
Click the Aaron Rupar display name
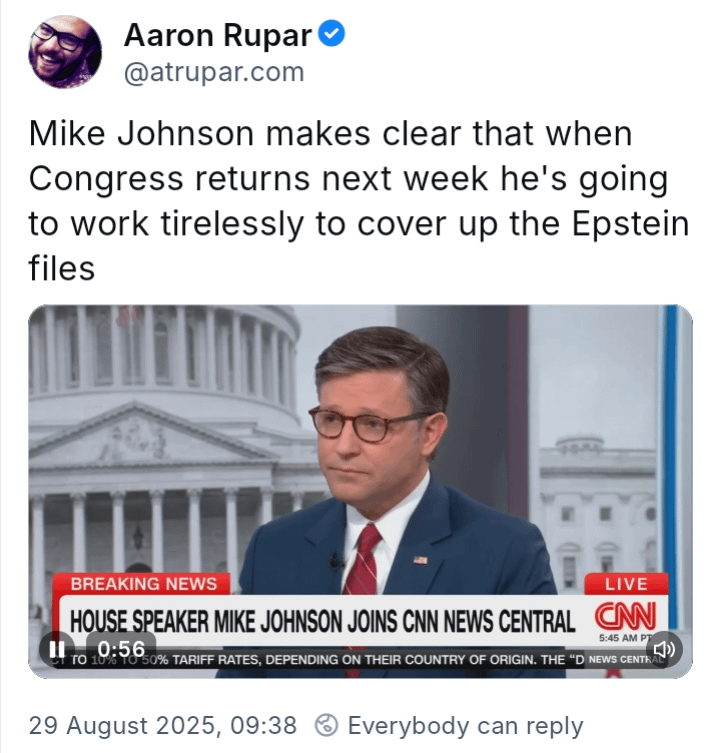point(218,35)
